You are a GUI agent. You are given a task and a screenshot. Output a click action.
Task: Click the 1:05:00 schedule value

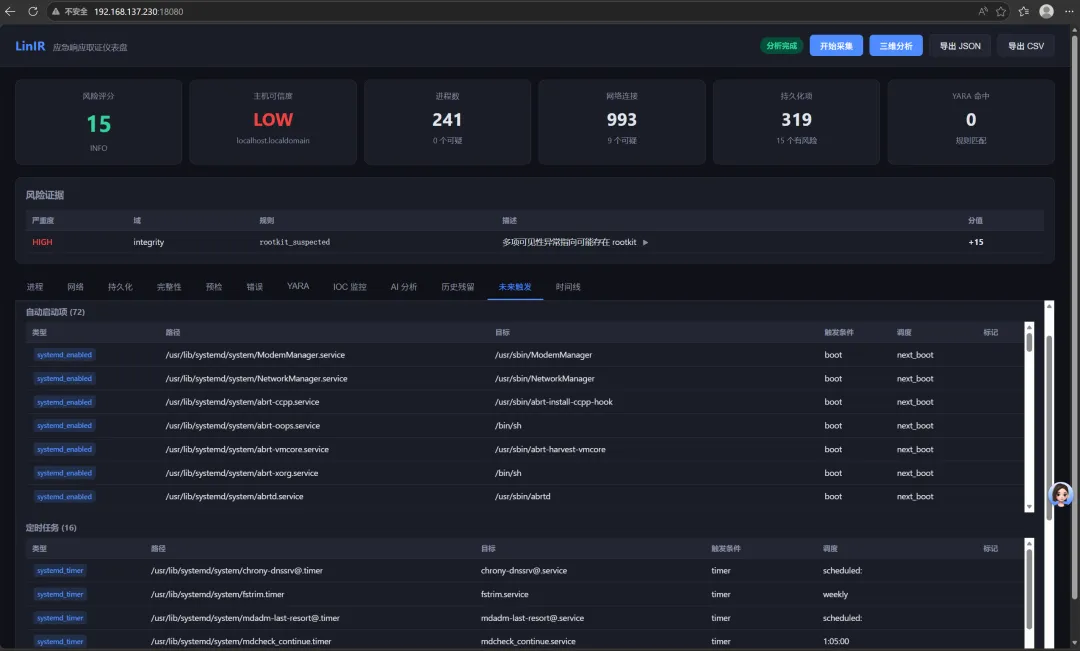(x=835, y=641)
